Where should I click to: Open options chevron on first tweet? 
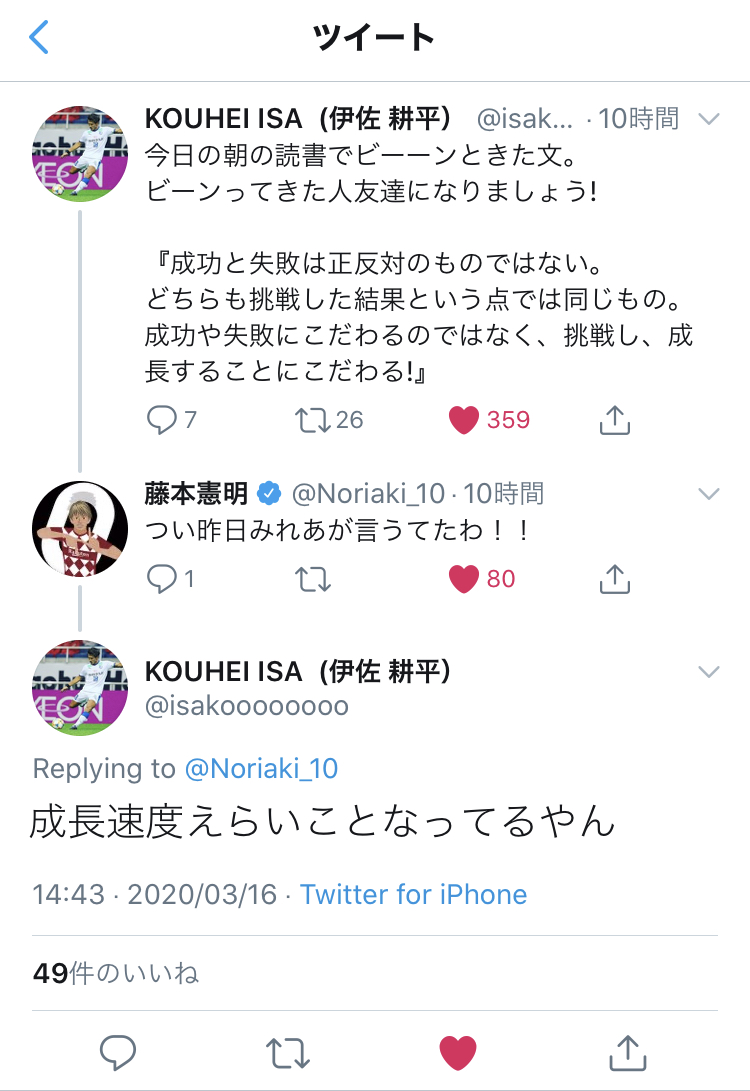point(708,120)
